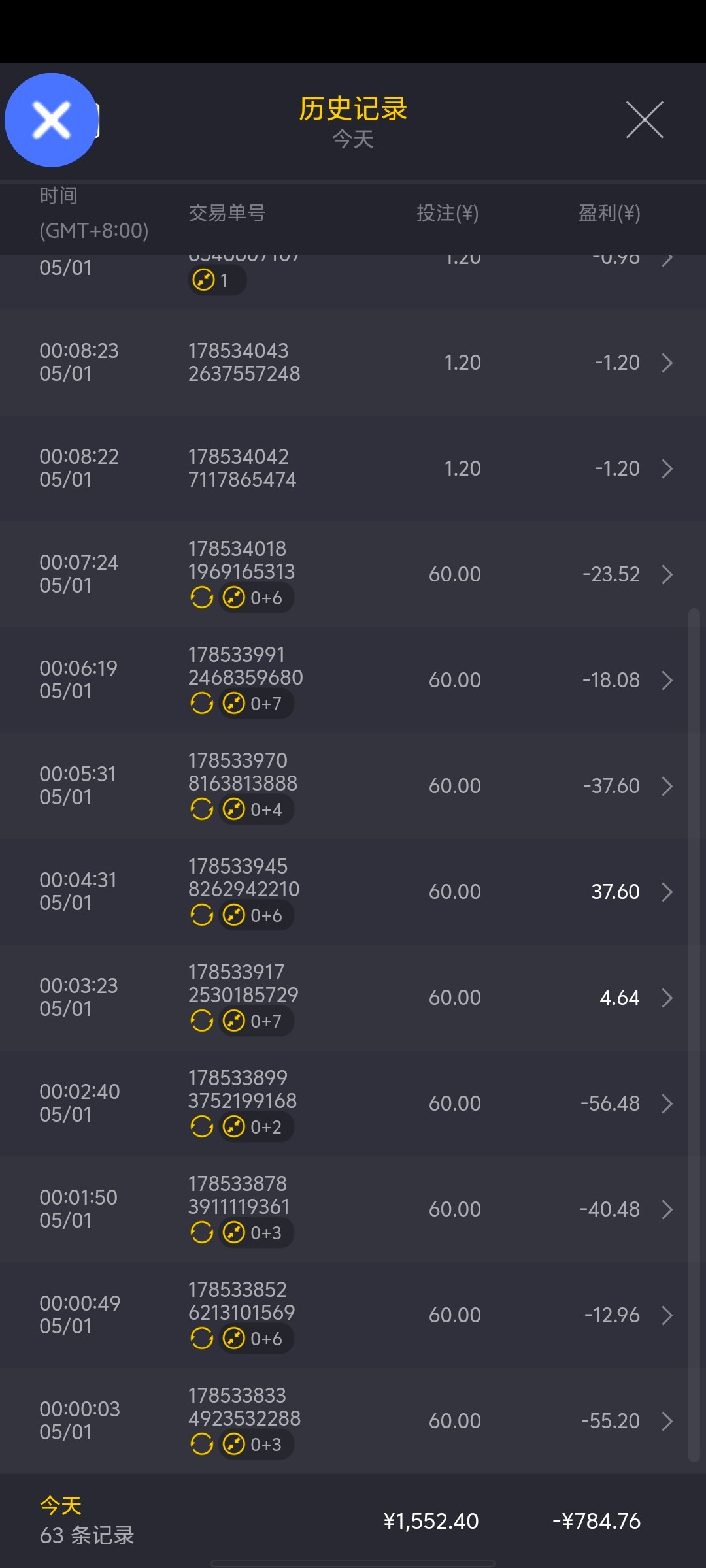Tap the blue circular X floating button

click(x=51, y=120)
